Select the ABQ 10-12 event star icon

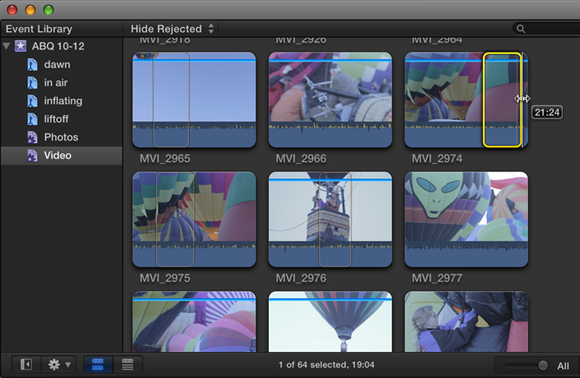coord(20,46)
